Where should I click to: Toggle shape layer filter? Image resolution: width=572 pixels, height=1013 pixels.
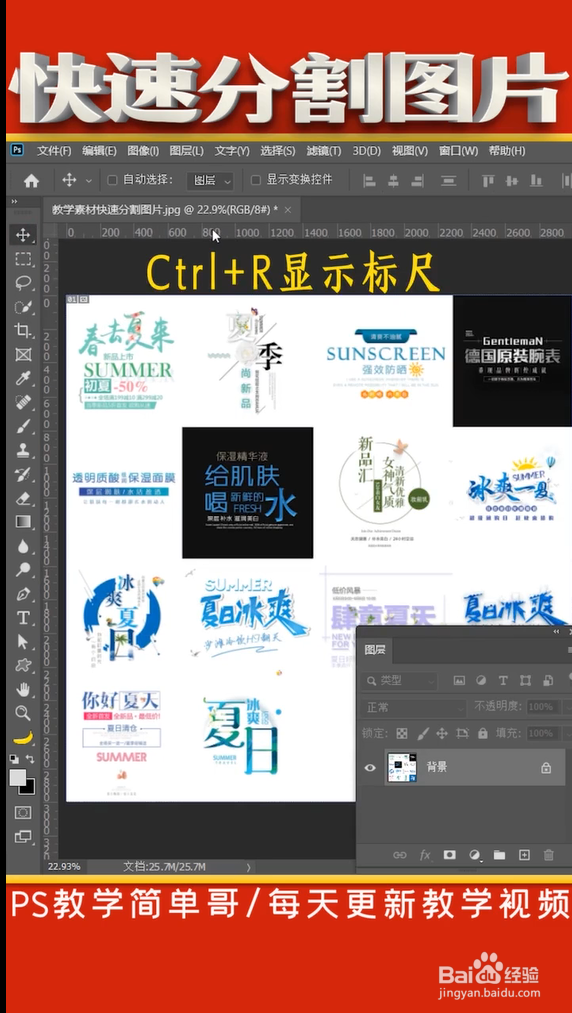click(525, 680)
